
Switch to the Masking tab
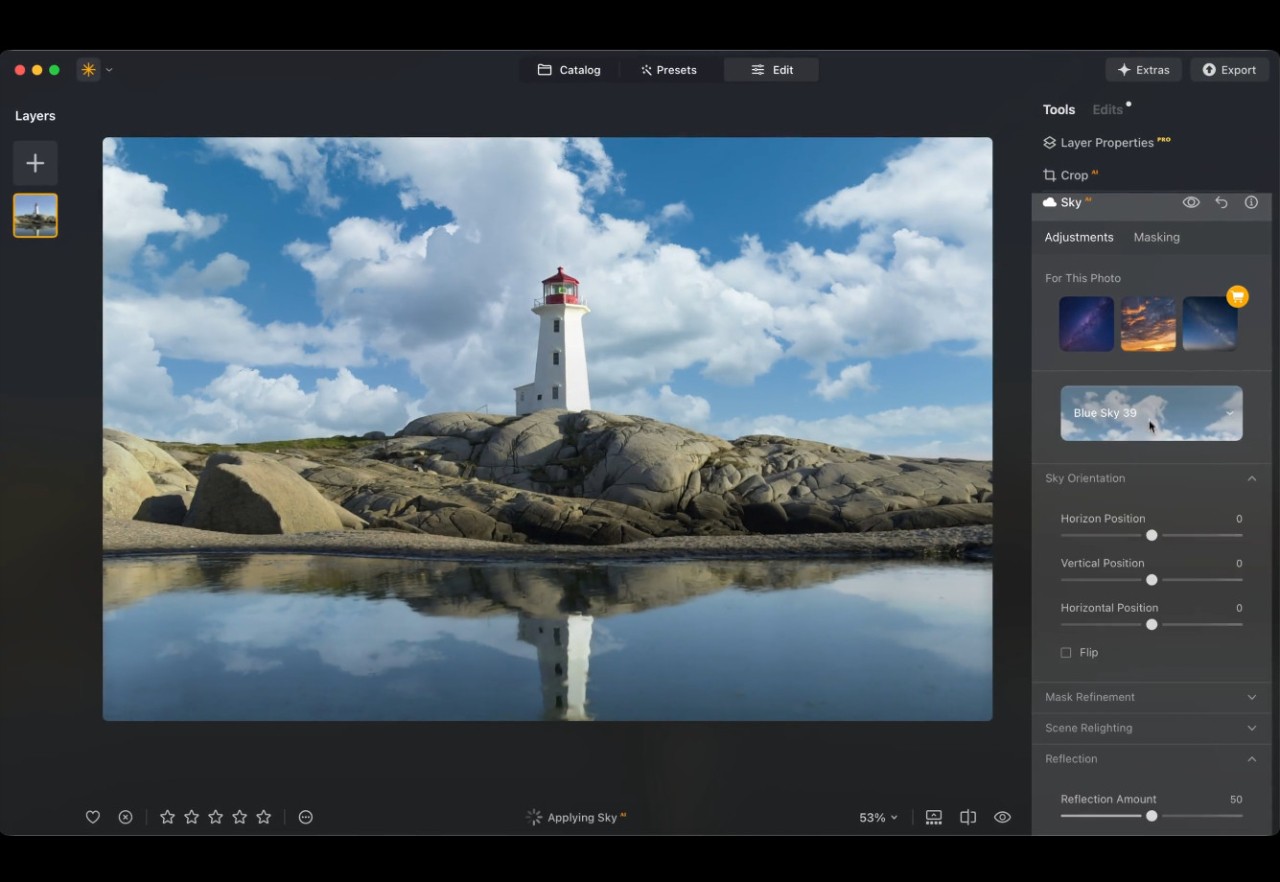click(x=1156, y=237)
